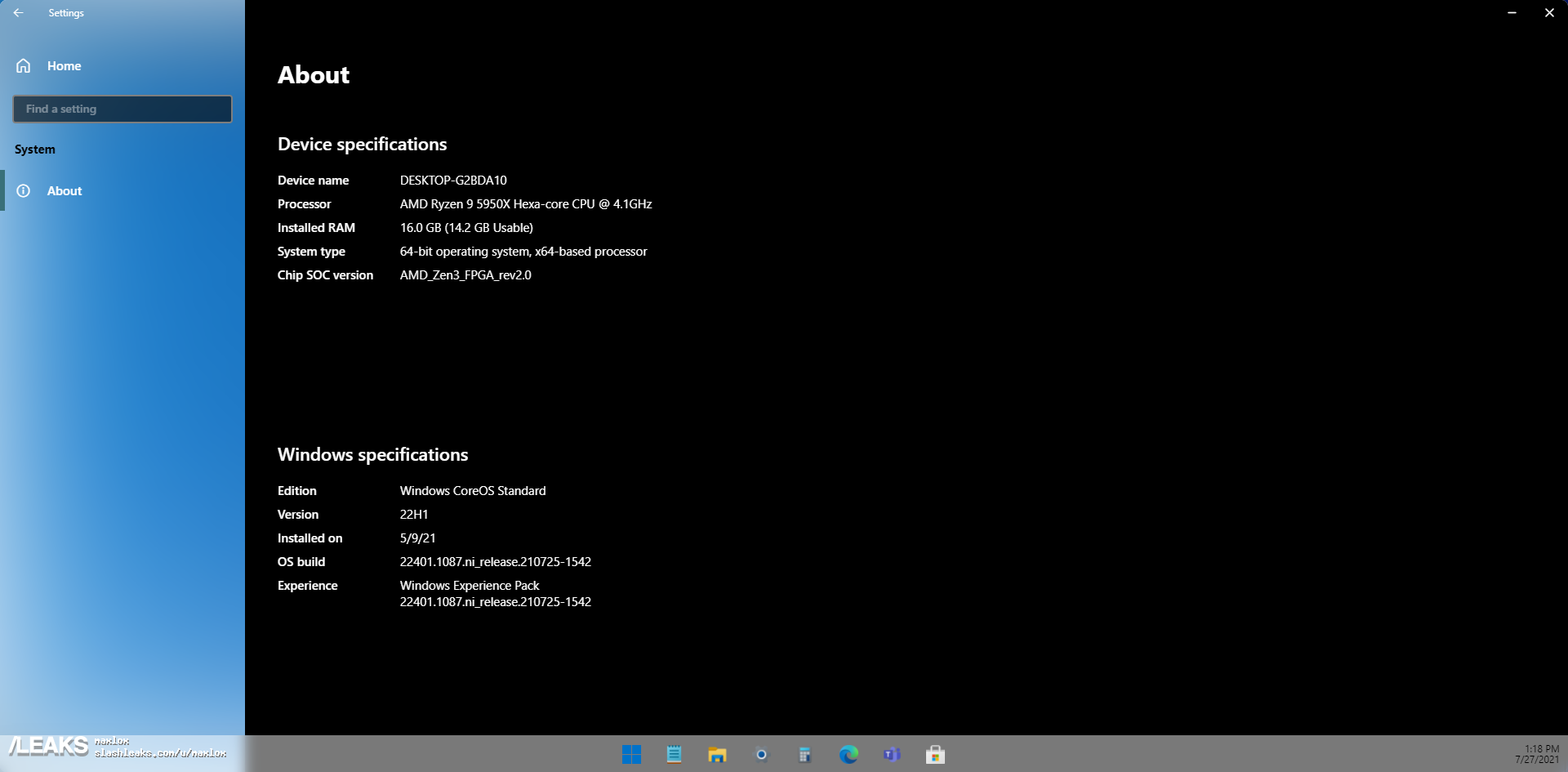The image size is (1568, 772).
Task: Click the 16.0 GB installed RAM value
Action: coord(466,228)
